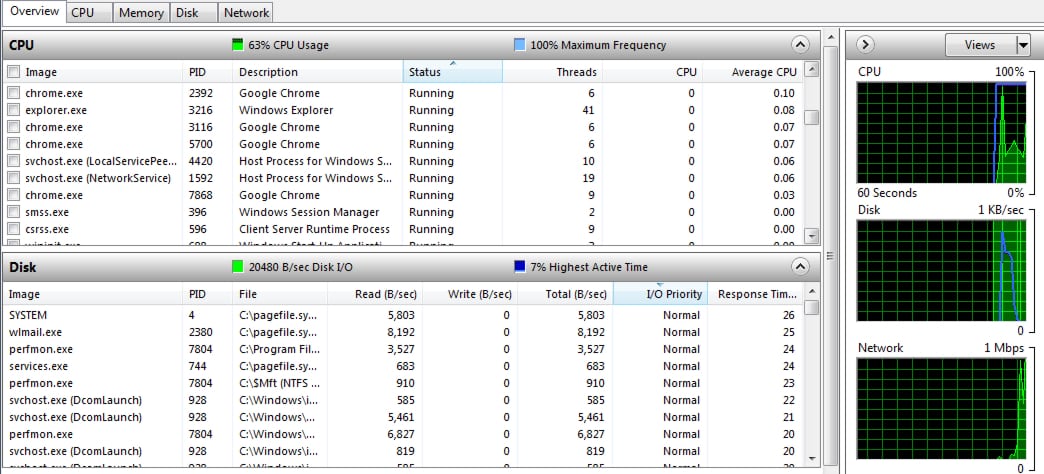Sort disk list by I/O Priority column
Image resolution: width=1044 pixels, height=474 pixels.
pos(659,294)
